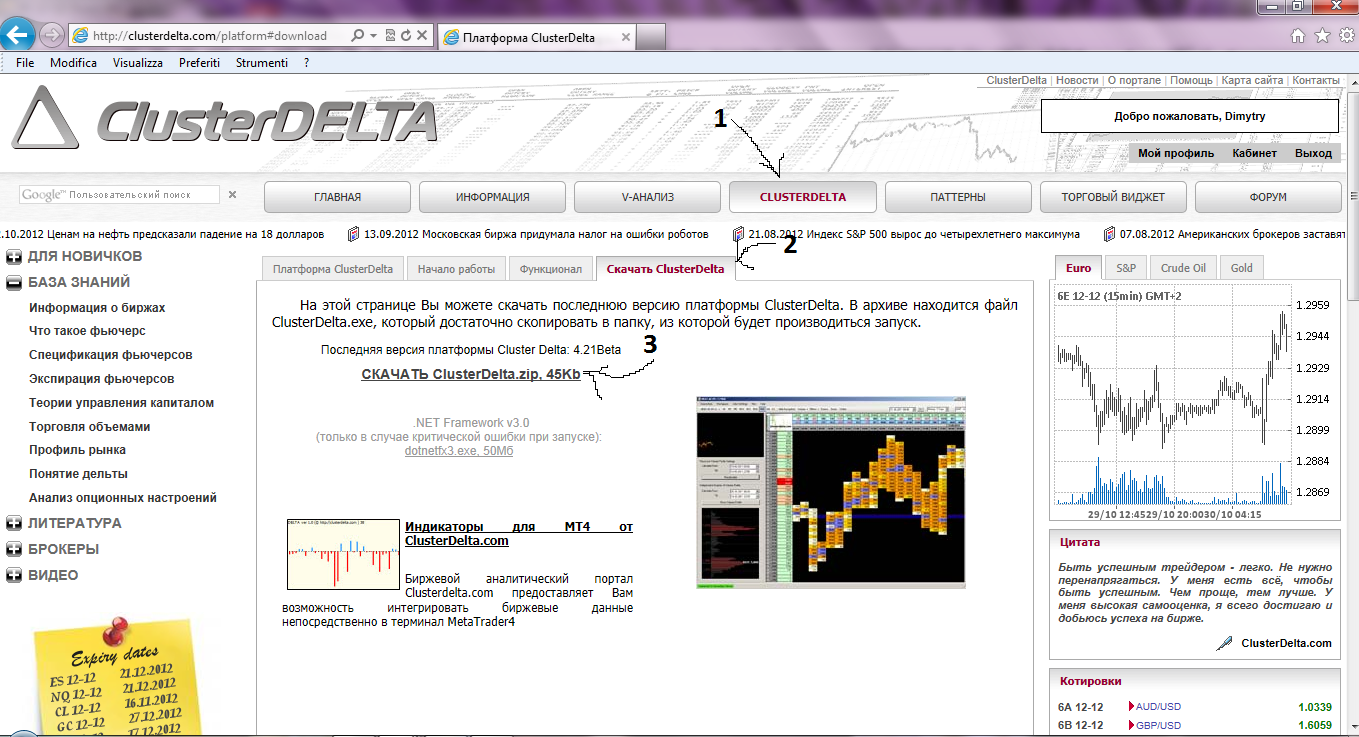This screenshot has height=737, width=1359.
Task: Click the browser Home icon
Action: [x=1298, y=36]
